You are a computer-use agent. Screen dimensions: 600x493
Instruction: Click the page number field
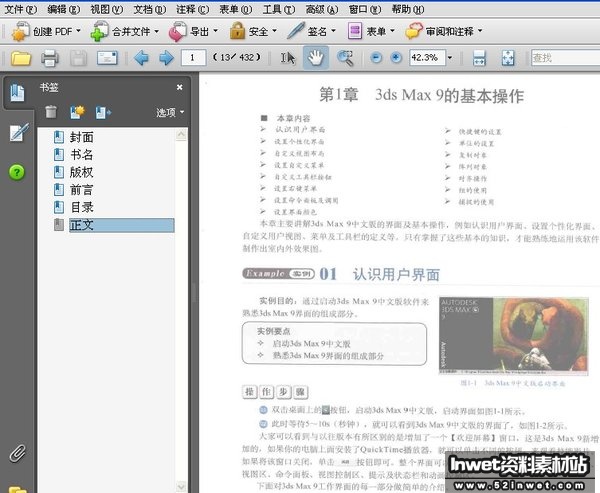point(193,58)
